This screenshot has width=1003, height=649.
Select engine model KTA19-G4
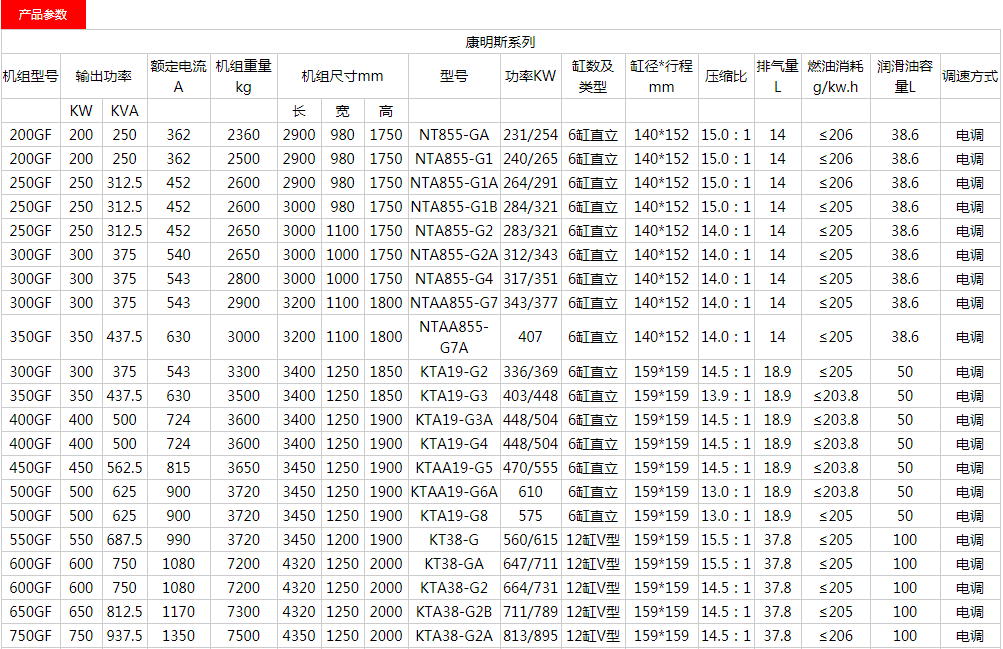coord(454,444)
